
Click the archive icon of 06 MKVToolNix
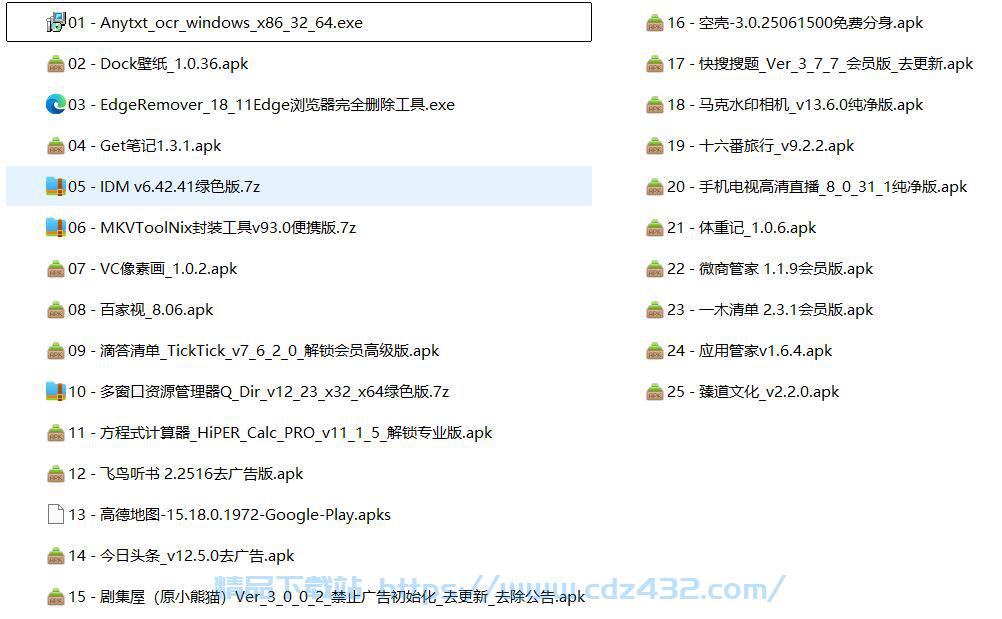click(x=56, y=227)
